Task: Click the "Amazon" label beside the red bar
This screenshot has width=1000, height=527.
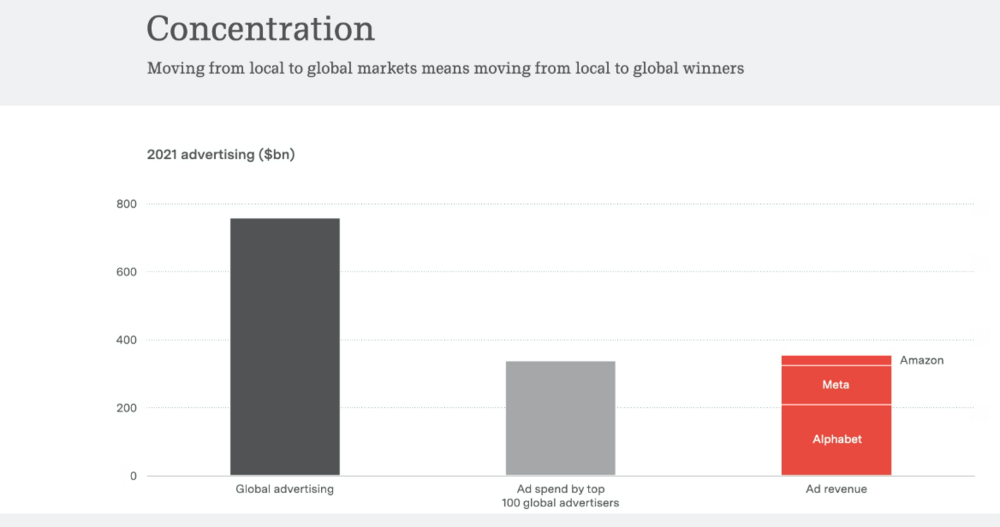Action: point(921,360)
